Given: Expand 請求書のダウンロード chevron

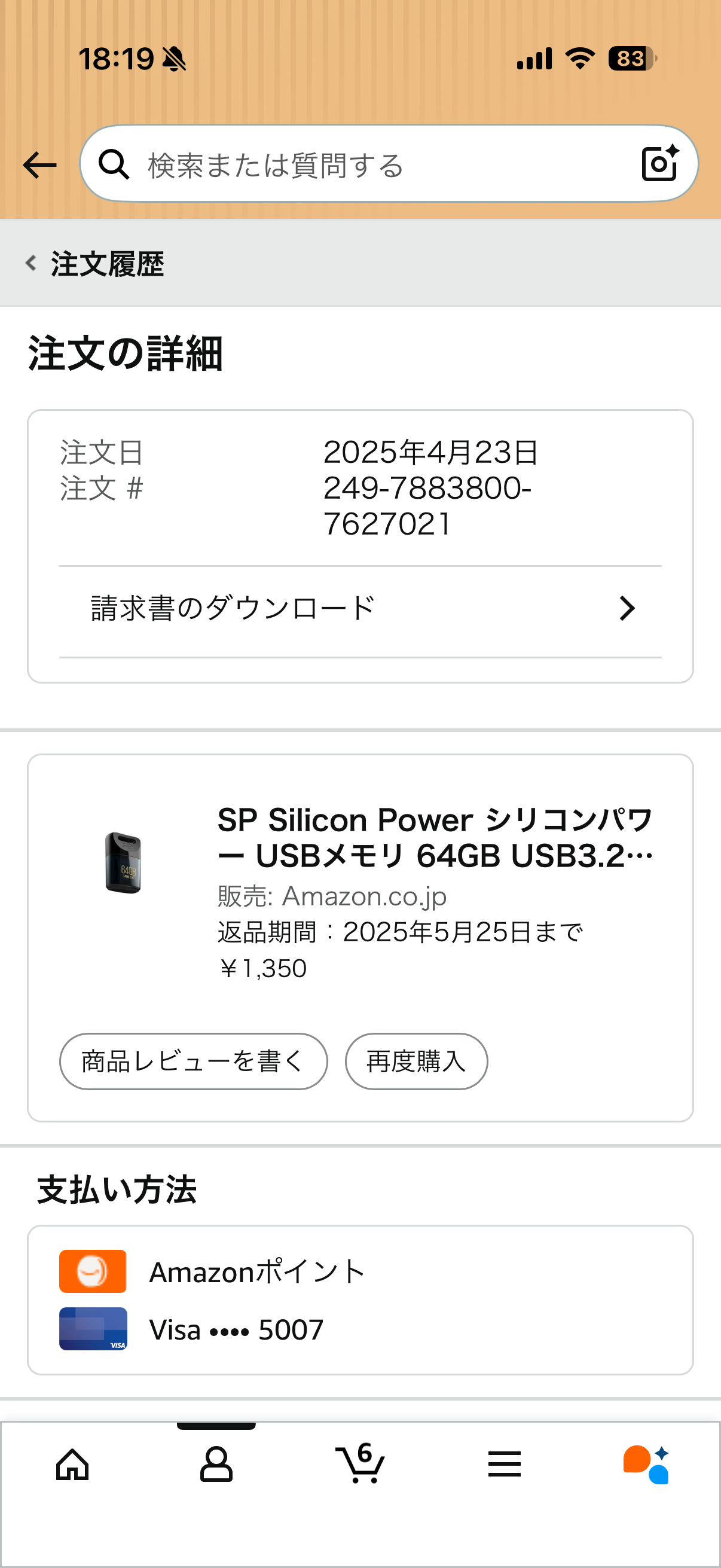Looking at the screenshot, I should pyautogui.click(x=627, y=608).
